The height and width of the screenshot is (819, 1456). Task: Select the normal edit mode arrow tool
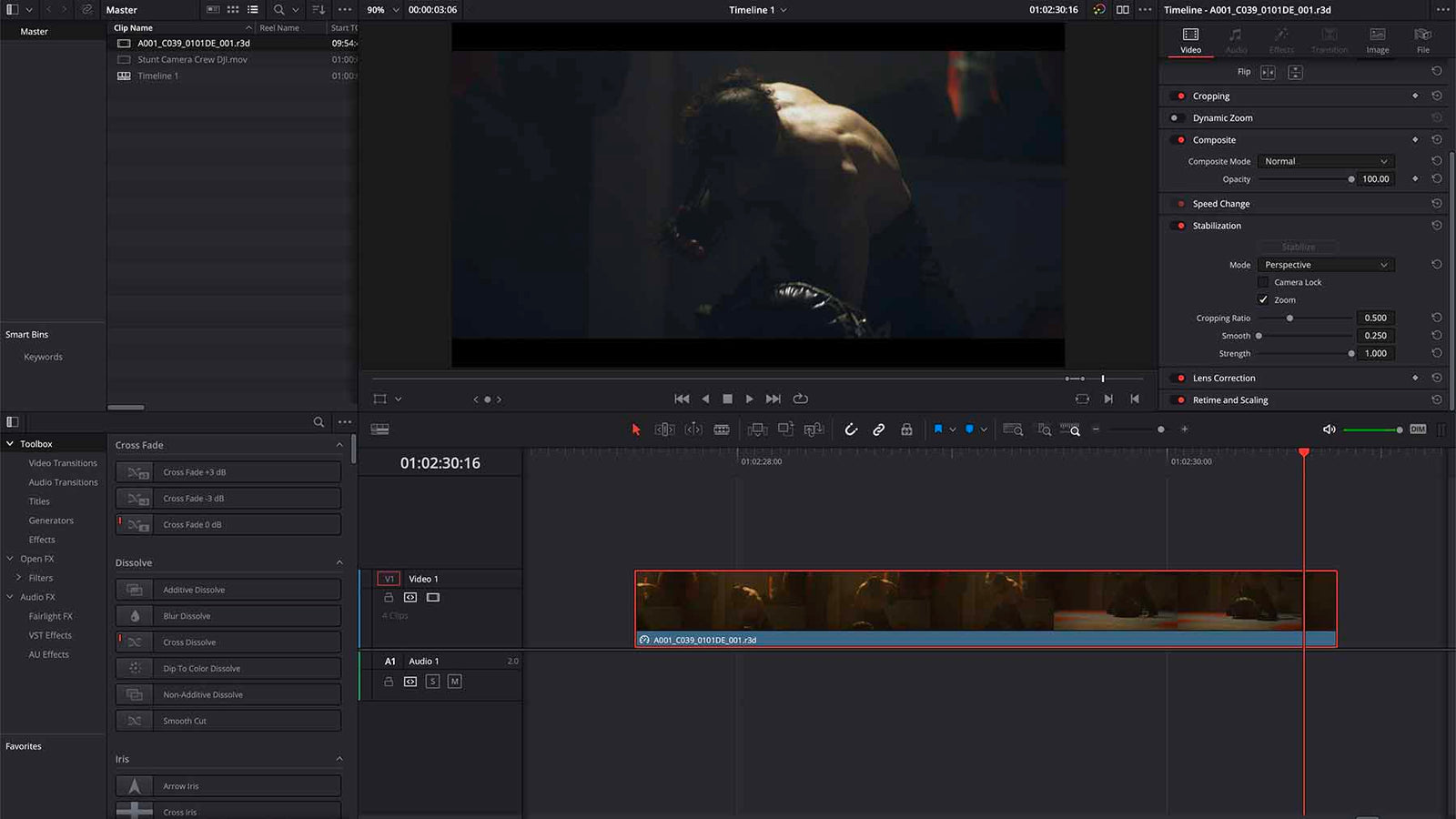tap(636, 429)
